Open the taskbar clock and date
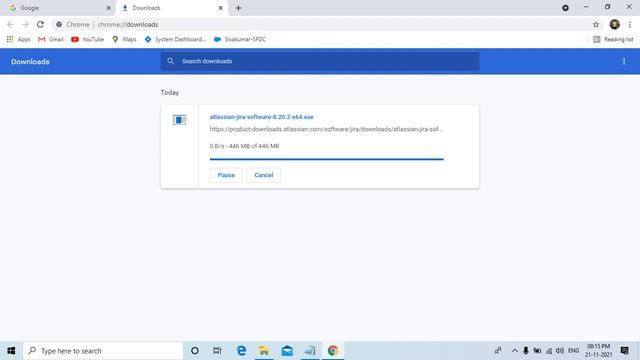The height and width of the screenshot is (360, 640). coord(598,351)
